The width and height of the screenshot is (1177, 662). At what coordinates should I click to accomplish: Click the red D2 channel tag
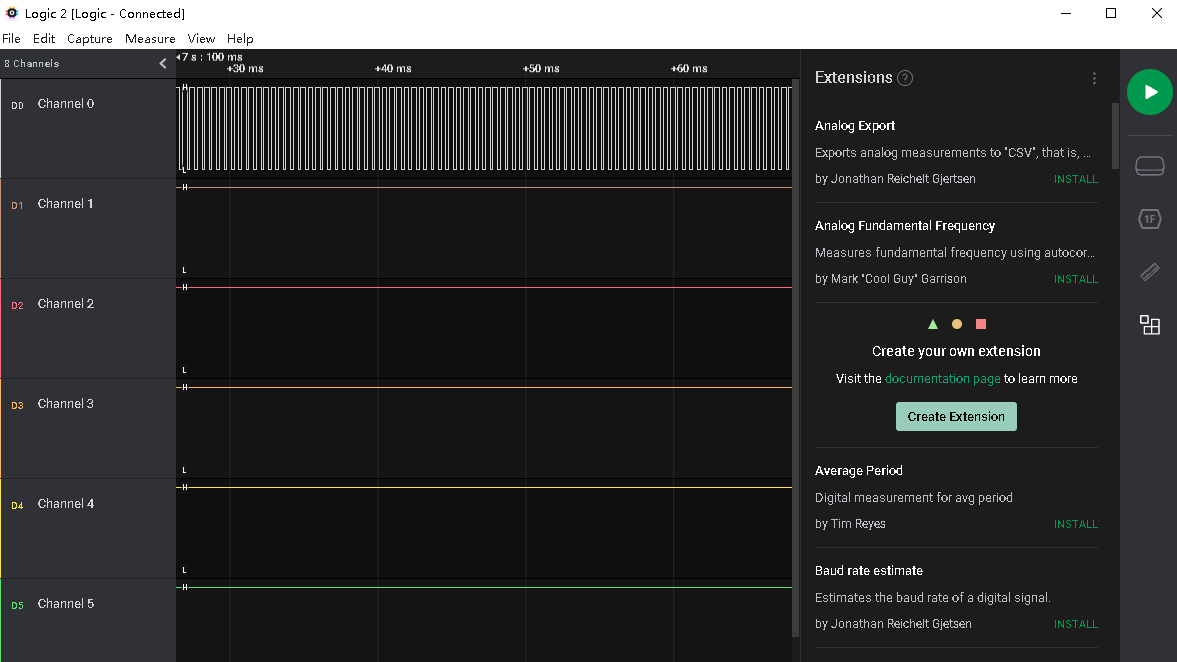pyautogui.click(x=17, y=305)
